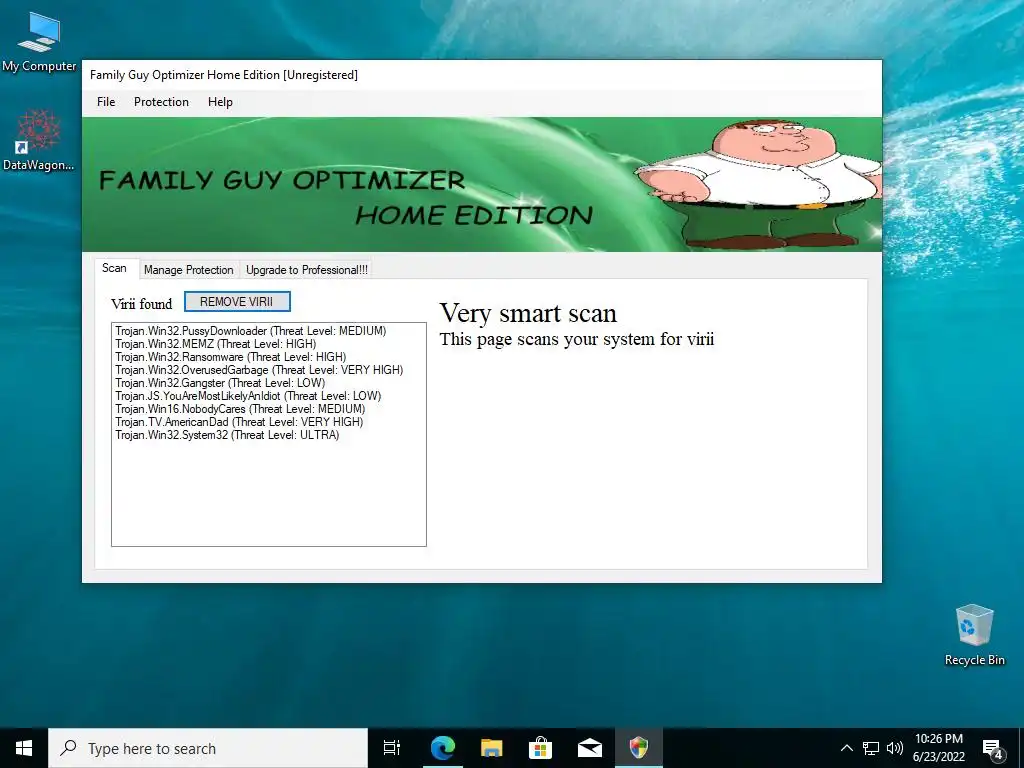The image size is (1024, 768).
Task: Click the taskbar clock showing 10:26 PM
Action: (938, 748)
